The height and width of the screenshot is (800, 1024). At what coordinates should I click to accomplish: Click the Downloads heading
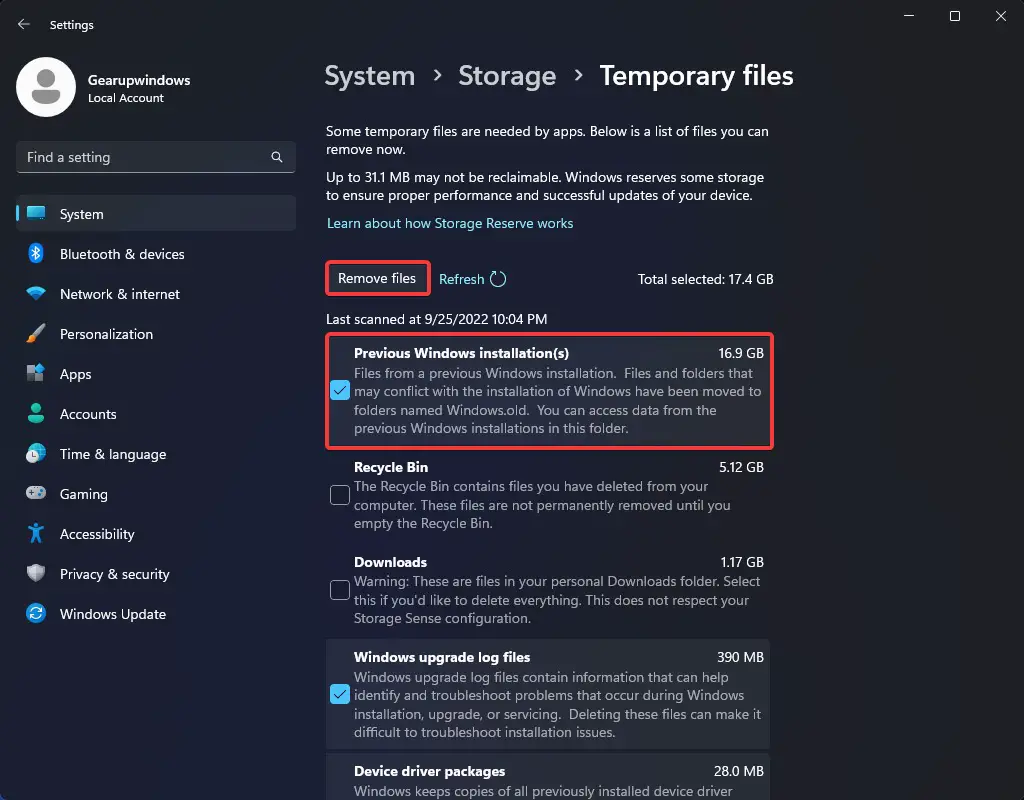click(390, 562)
